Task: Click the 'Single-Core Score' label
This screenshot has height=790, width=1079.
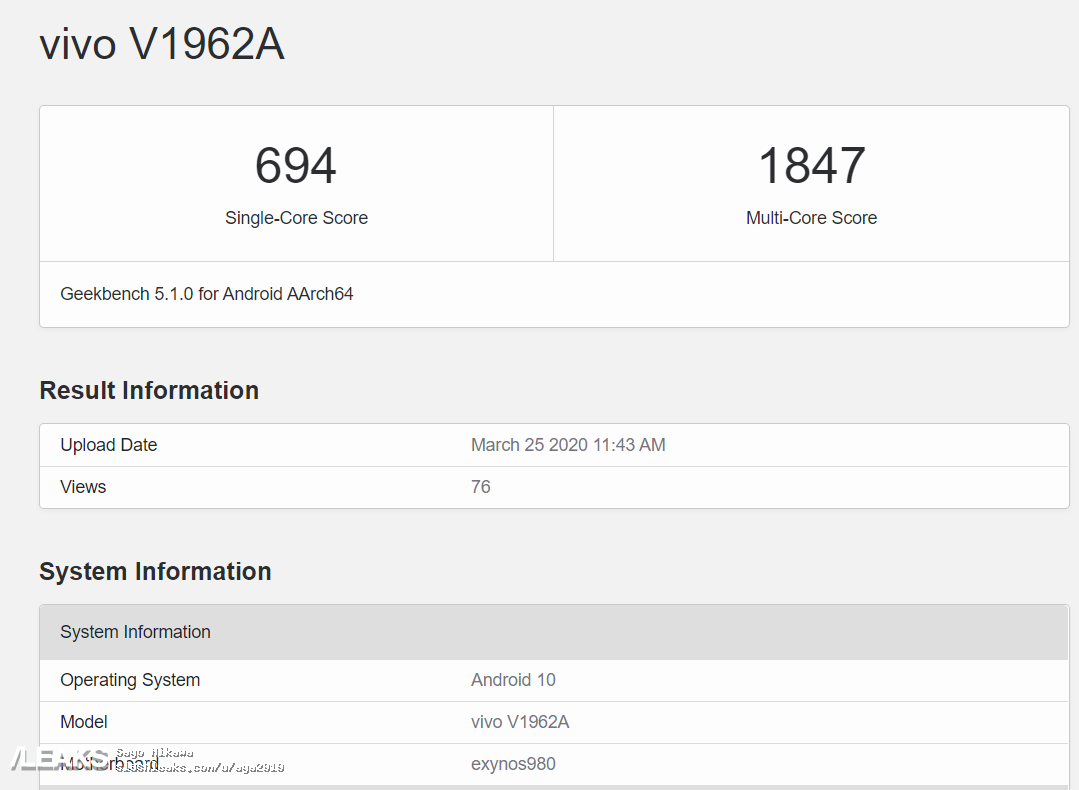Action: (x=297, y=218)
